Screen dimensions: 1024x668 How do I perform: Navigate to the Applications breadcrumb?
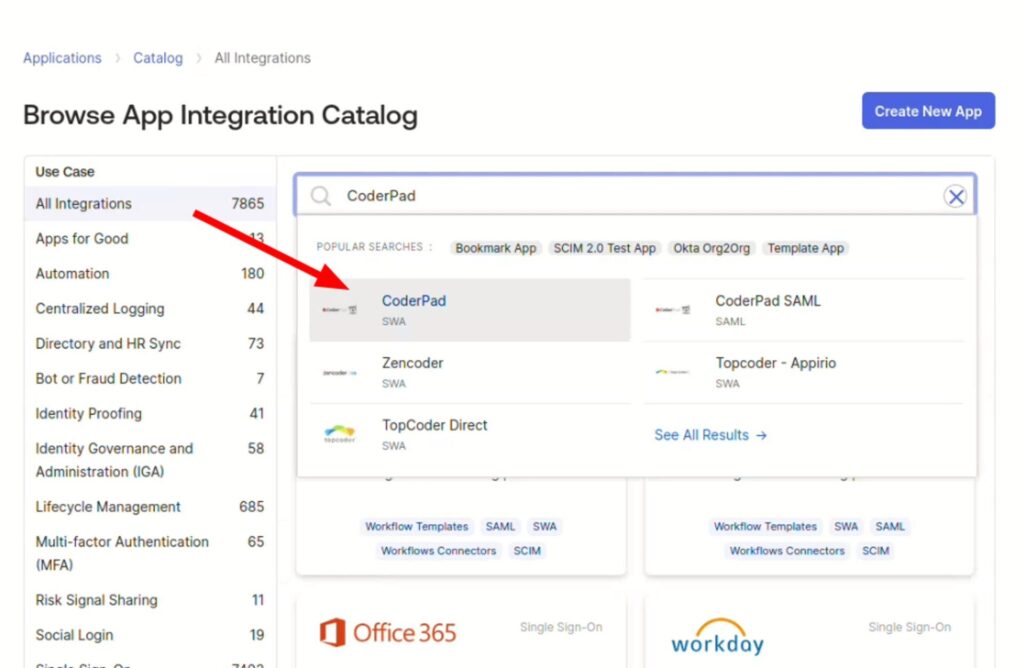62,58
